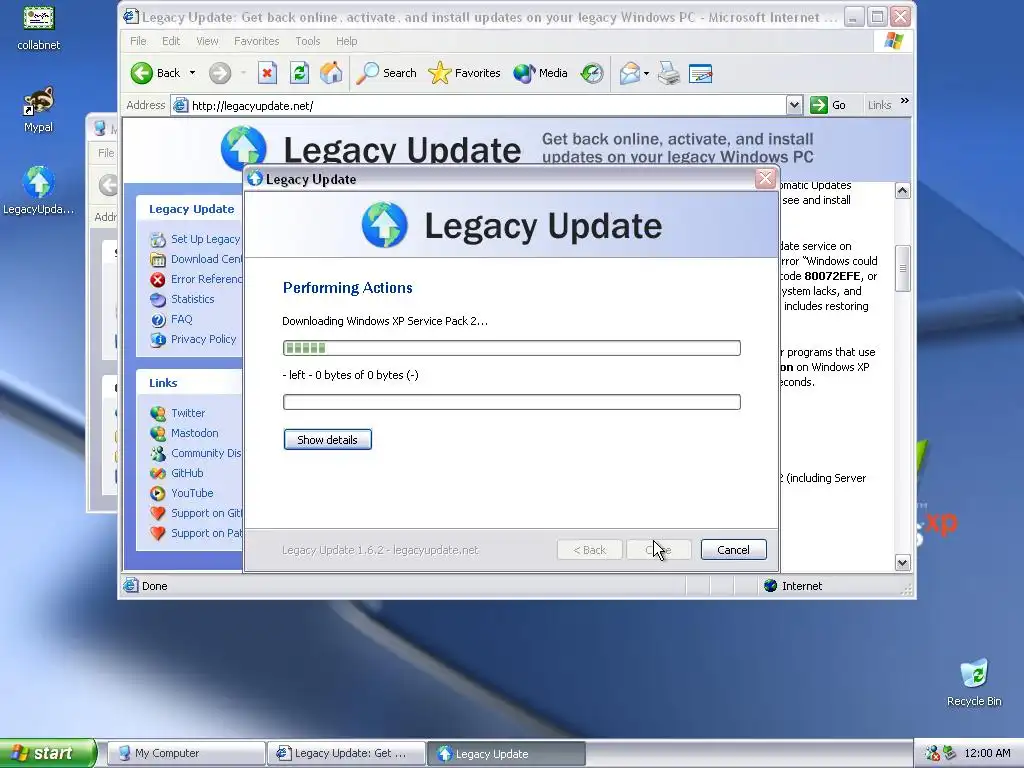Click the Go button beside address bar
Viewport: 1024px width, 768px height.
pos(829,105)
